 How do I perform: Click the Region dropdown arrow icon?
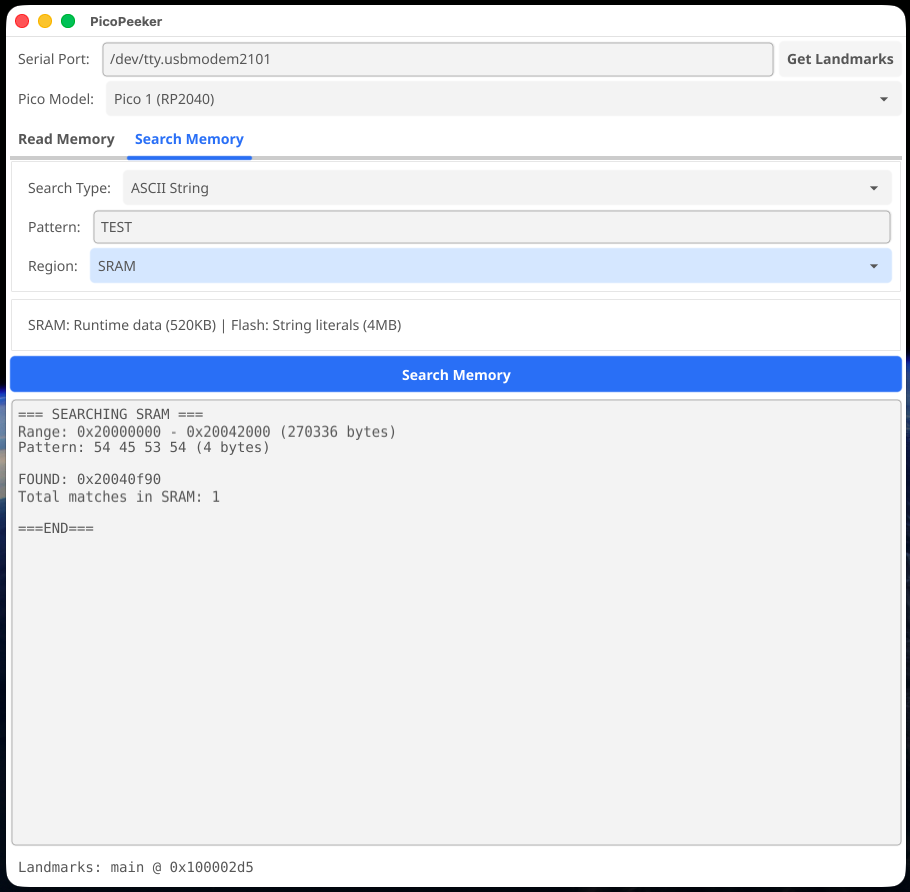[873, 265]
